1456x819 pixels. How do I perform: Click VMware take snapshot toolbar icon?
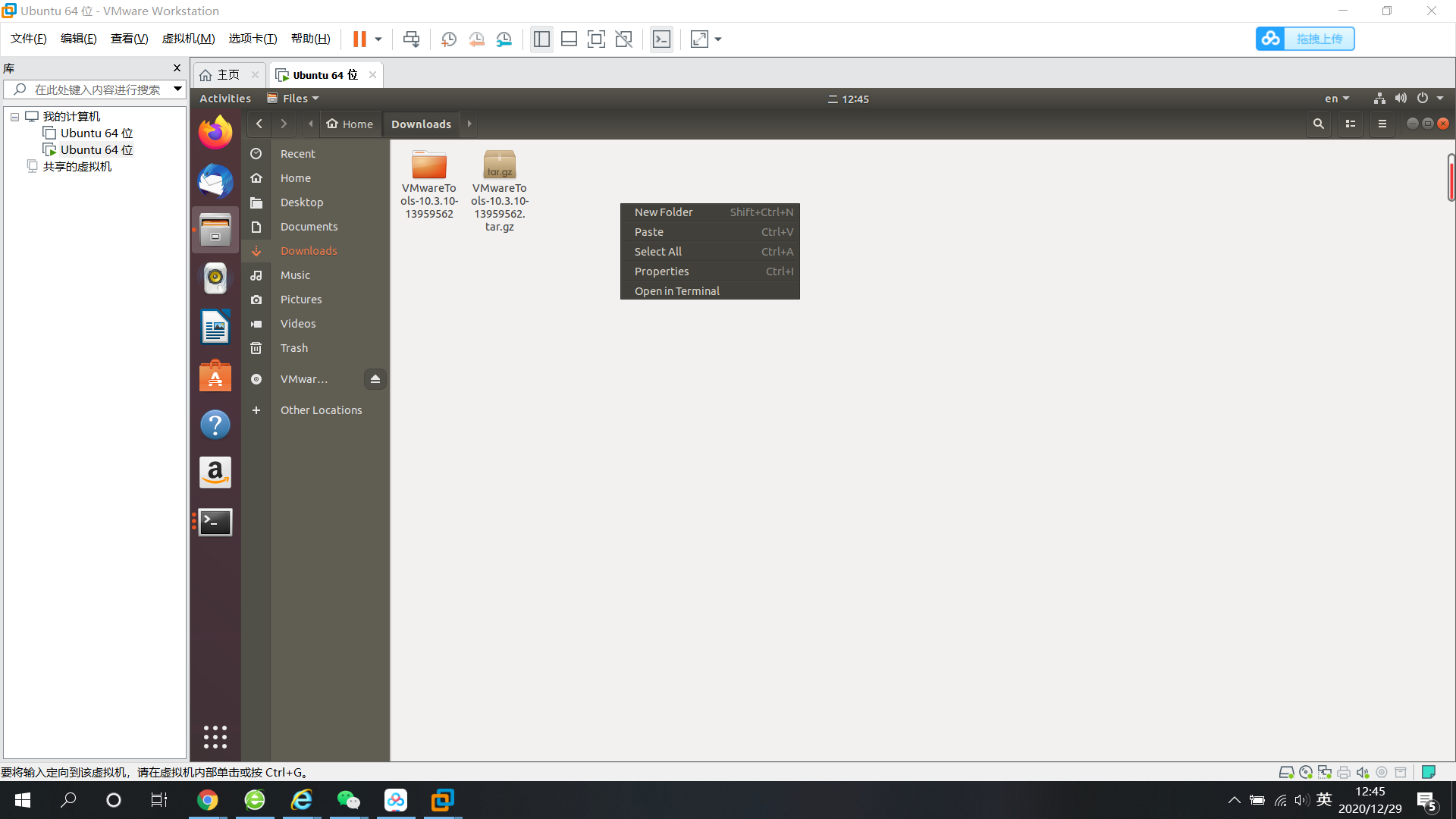coord(449,39)
